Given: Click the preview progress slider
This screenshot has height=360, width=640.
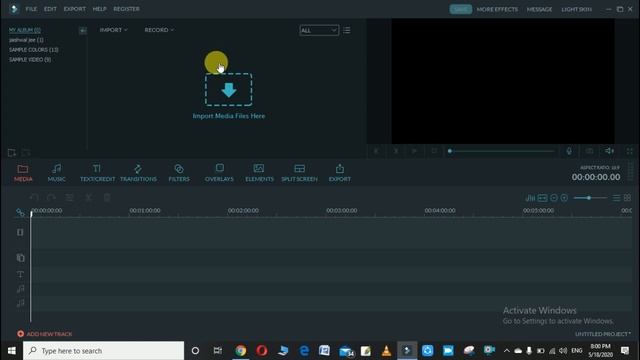Looking at the screenshot, I should click(501, 151).
